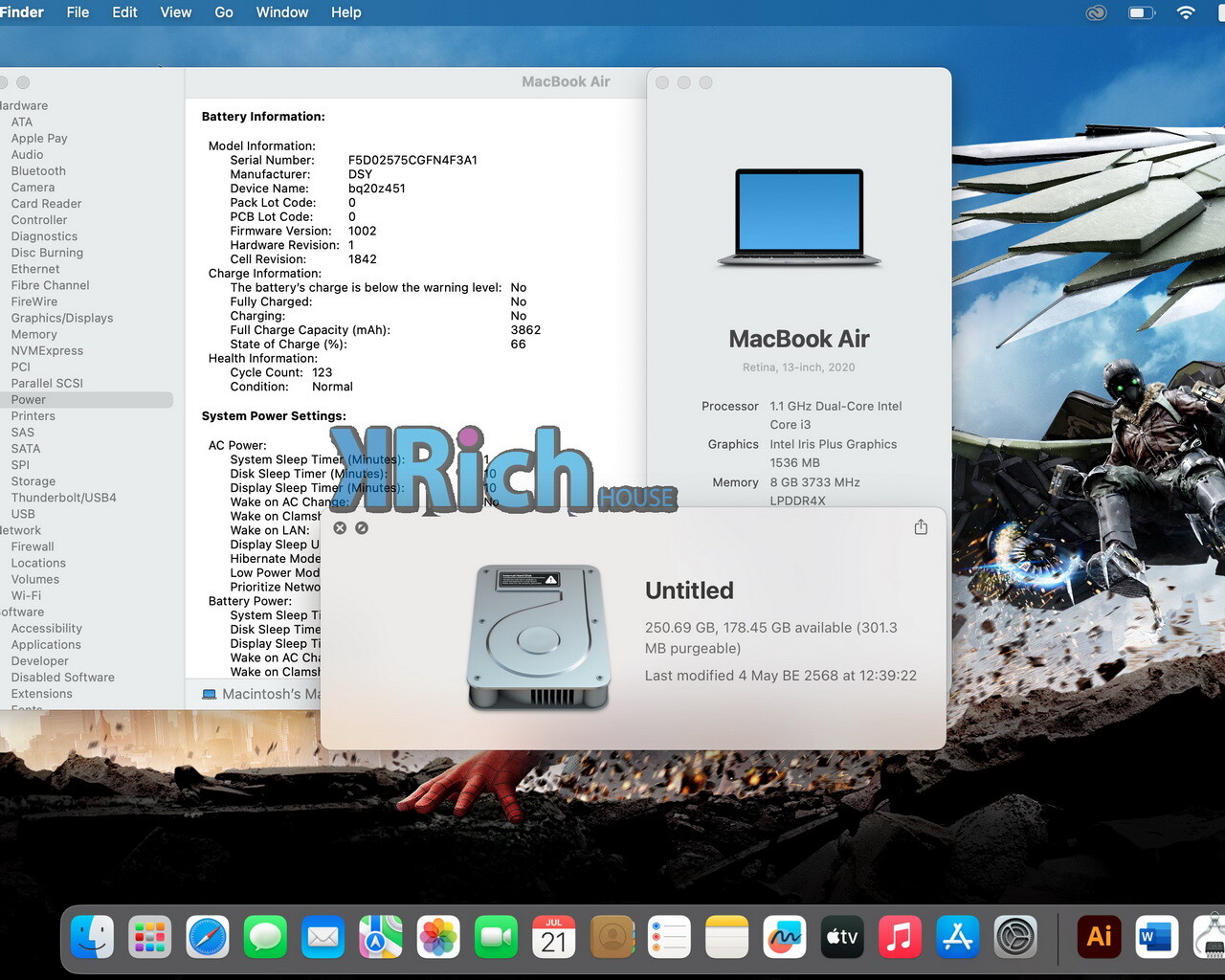Open the File menu

(x=78, y=12)
